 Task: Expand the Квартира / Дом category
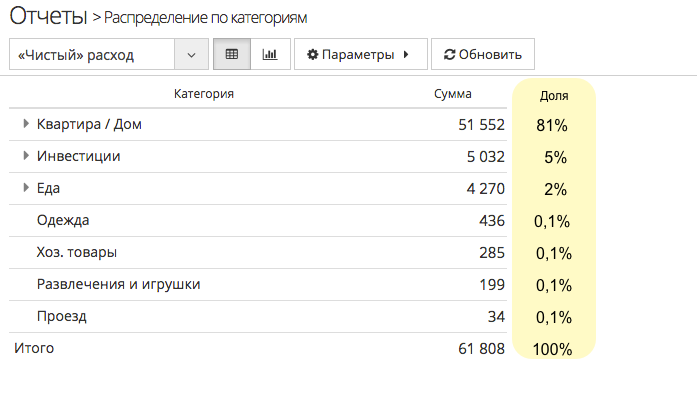[x=26, y=124]
